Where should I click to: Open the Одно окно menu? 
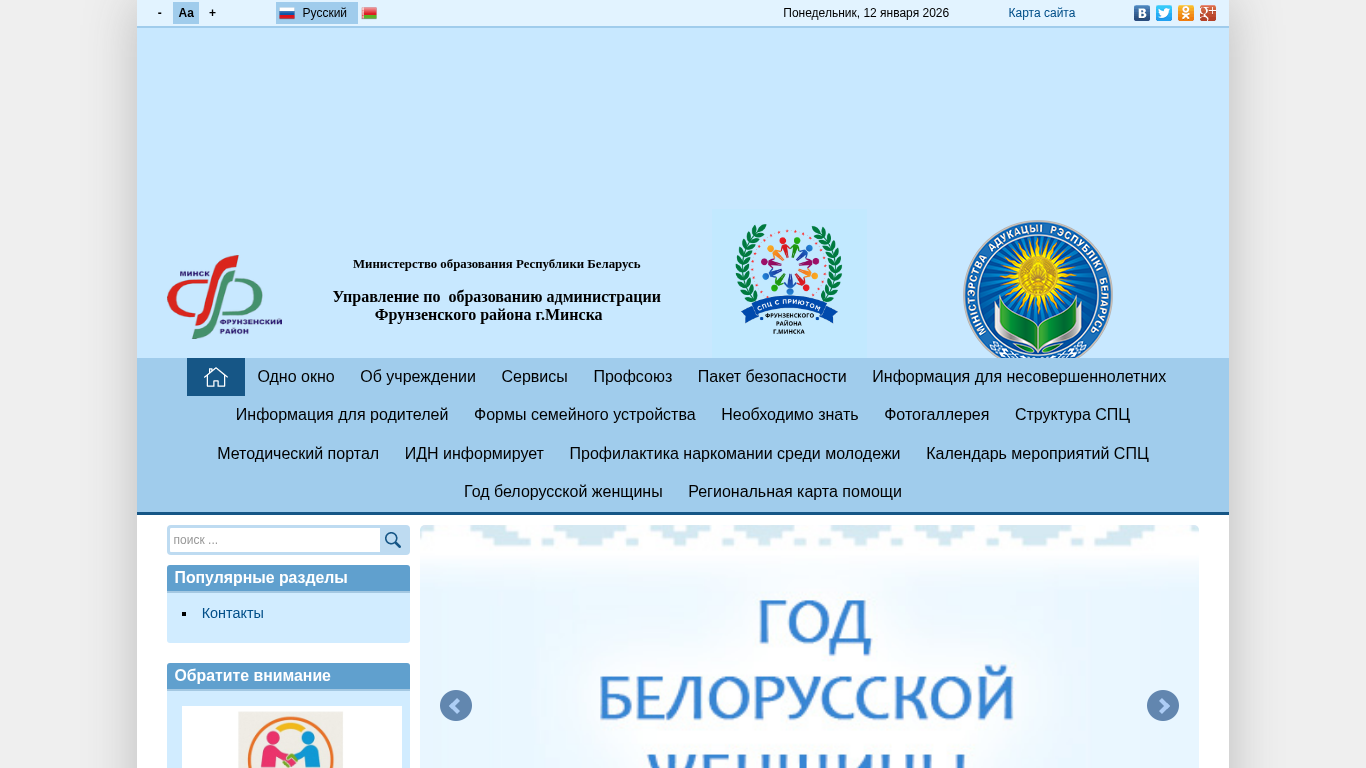tap(296, 377)
